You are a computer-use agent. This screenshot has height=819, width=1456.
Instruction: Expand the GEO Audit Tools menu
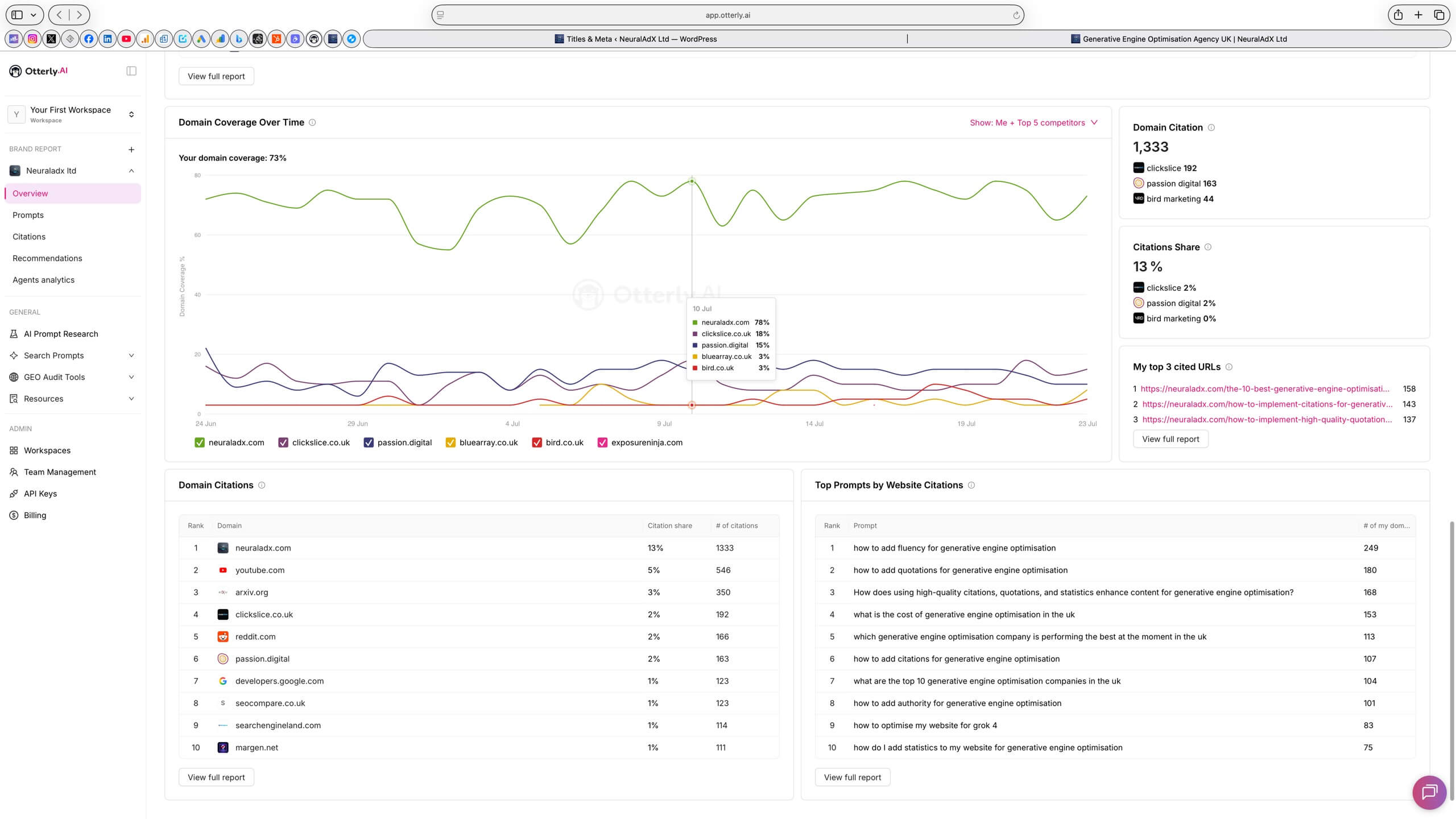(72, 377)
